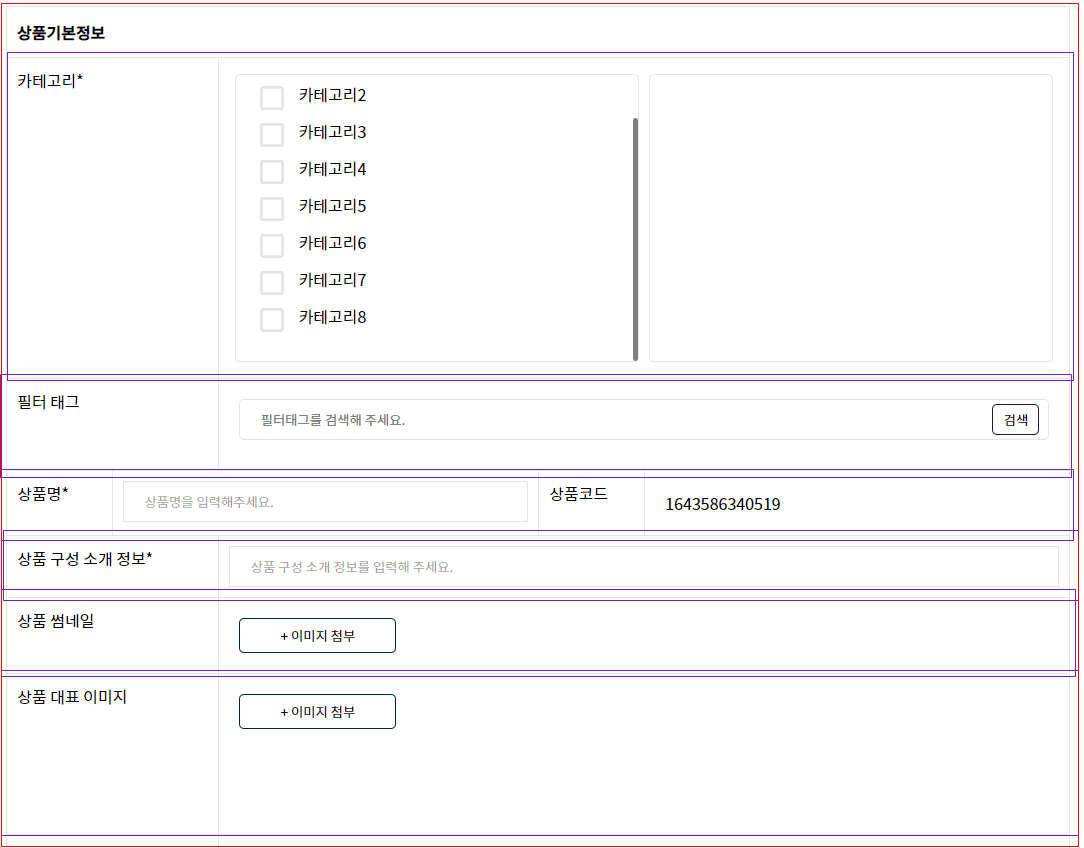Image resolution: width=1084 pixels, height=848 pixels.
Task: Click 이미지 첨부 button for 상품 대표 이미지
Action: [317, 712]
